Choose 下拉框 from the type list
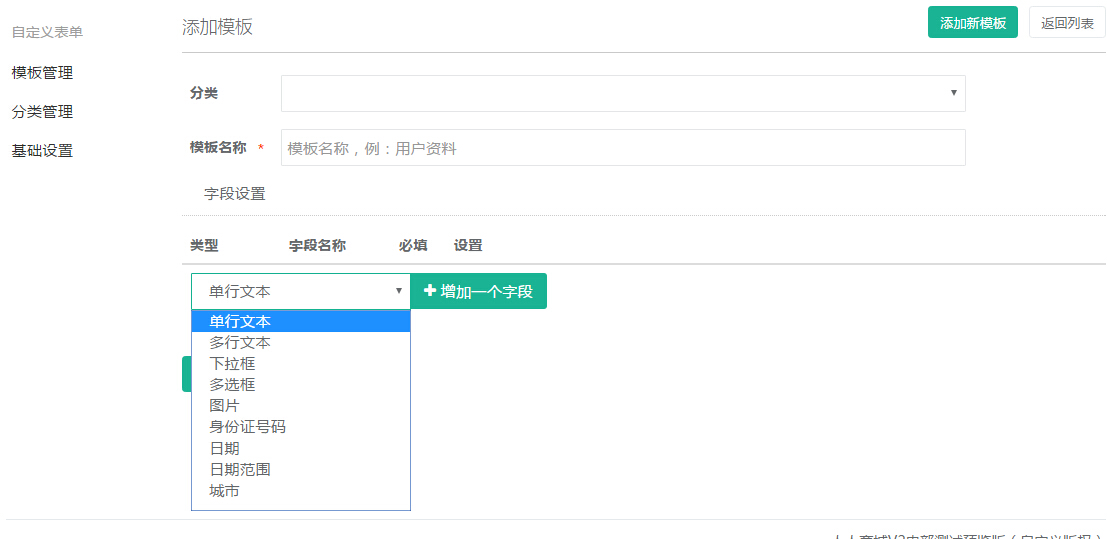Image resolution: width=1107 pixels, height=539 pixels. [x=232, y=363]
